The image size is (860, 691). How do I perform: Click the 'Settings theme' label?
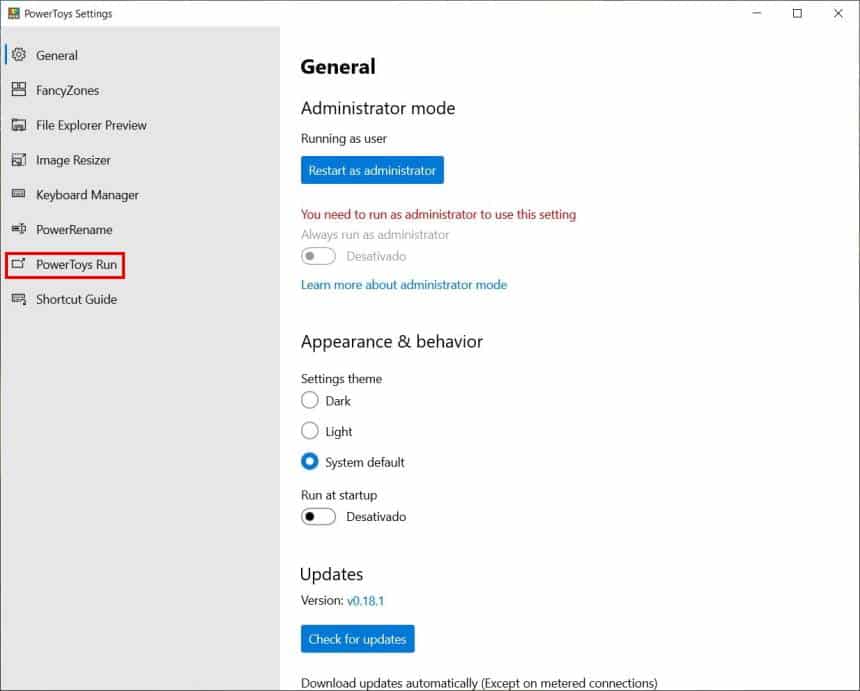click(x=341, y=379)
